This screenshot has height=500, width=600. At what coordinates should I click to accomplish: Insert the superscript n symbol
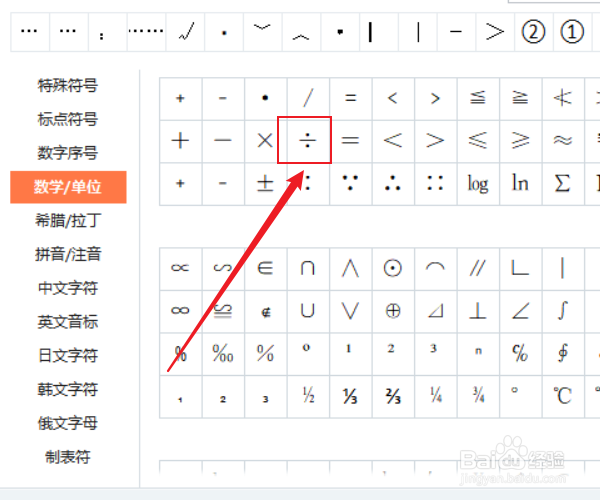pyautogui.click(x=478, y=353)
